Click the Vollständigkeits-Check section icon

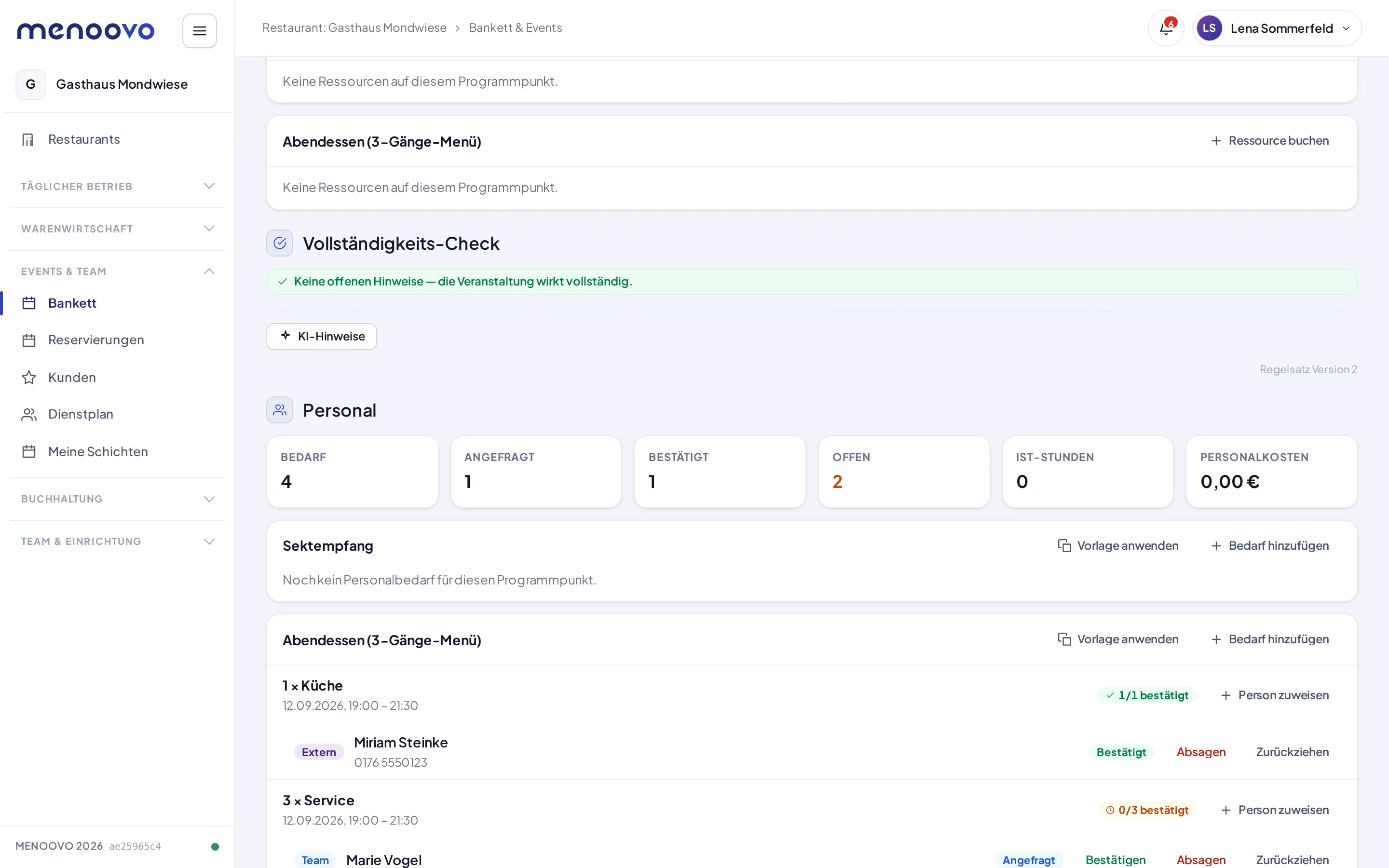(280, 244)
